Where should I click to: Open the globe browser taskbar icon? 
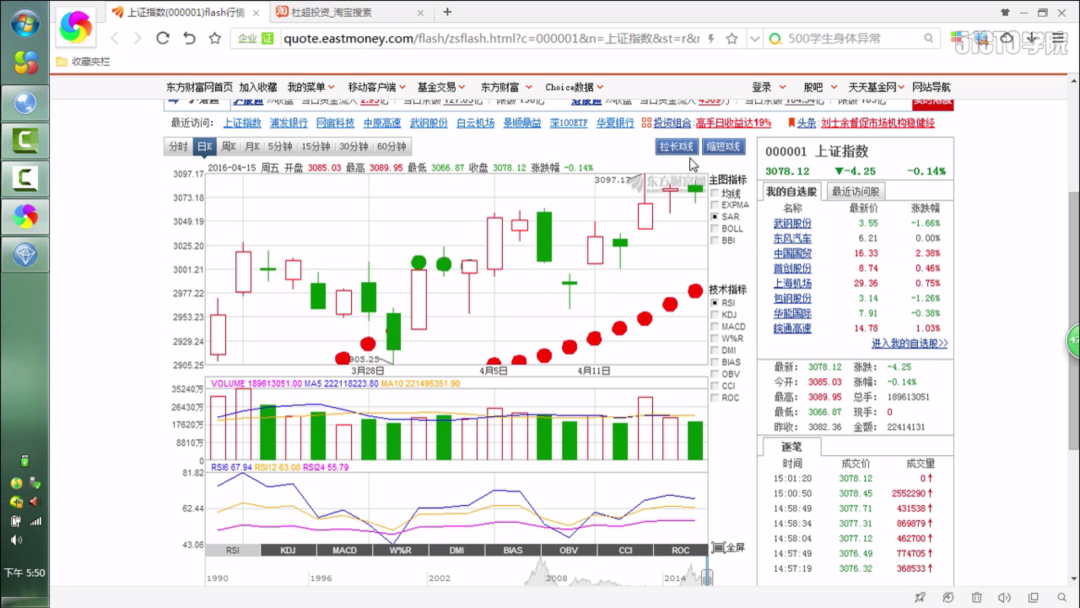(25, 103)
